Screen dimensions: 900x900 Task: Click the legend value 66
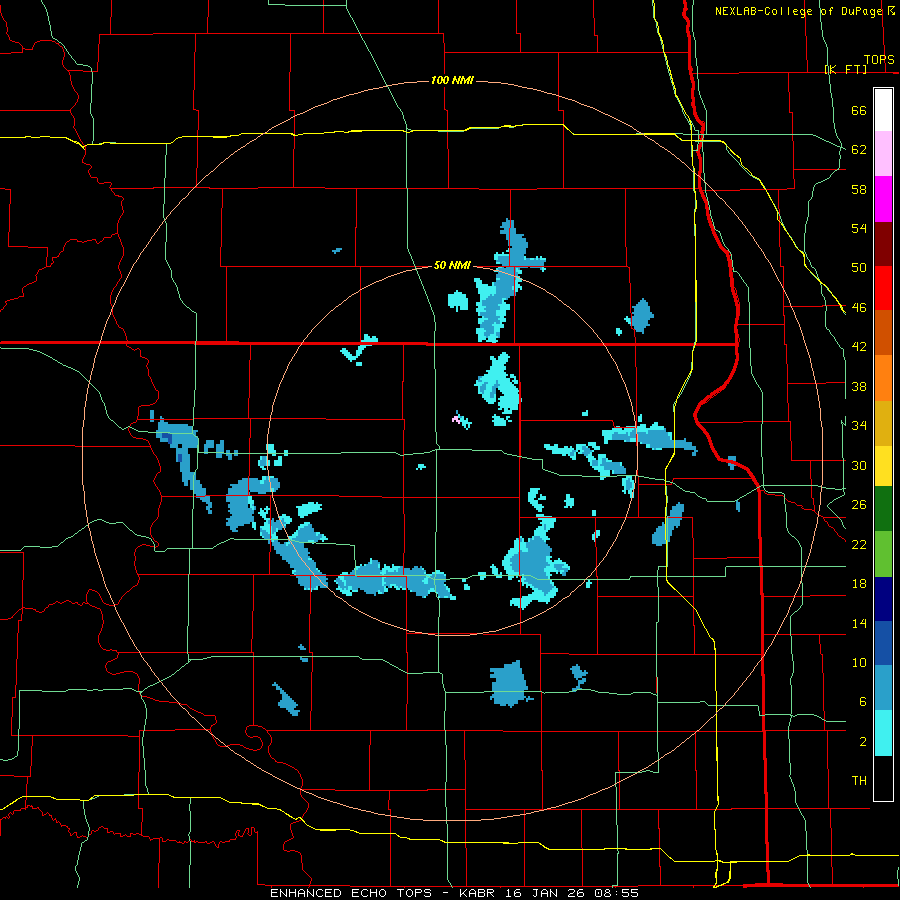[859, 111]
